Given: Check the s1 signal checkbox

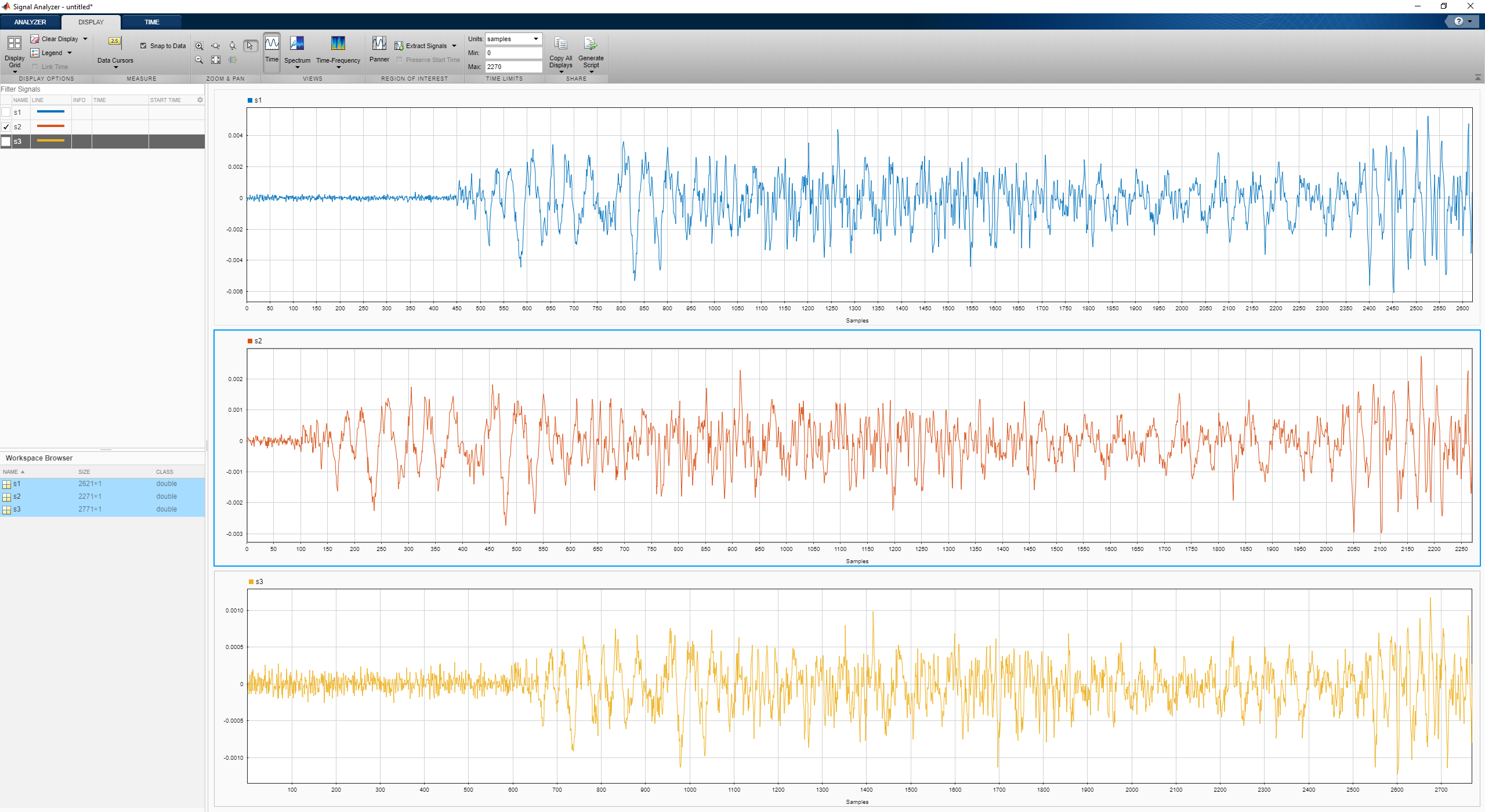Looking at the screenshot, I should [x=6, y=113].
